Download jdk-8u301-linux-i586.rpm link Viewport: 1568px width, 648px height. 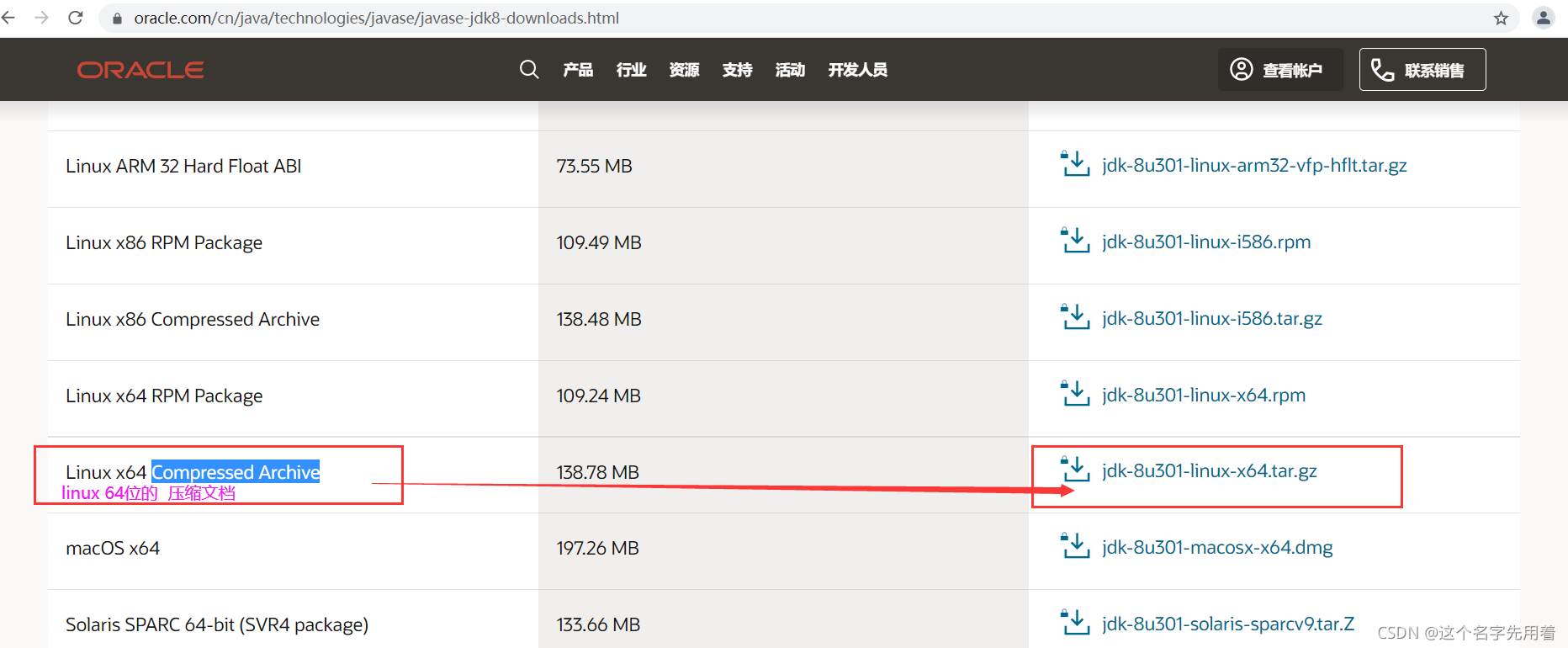(x=1206, y=242)
